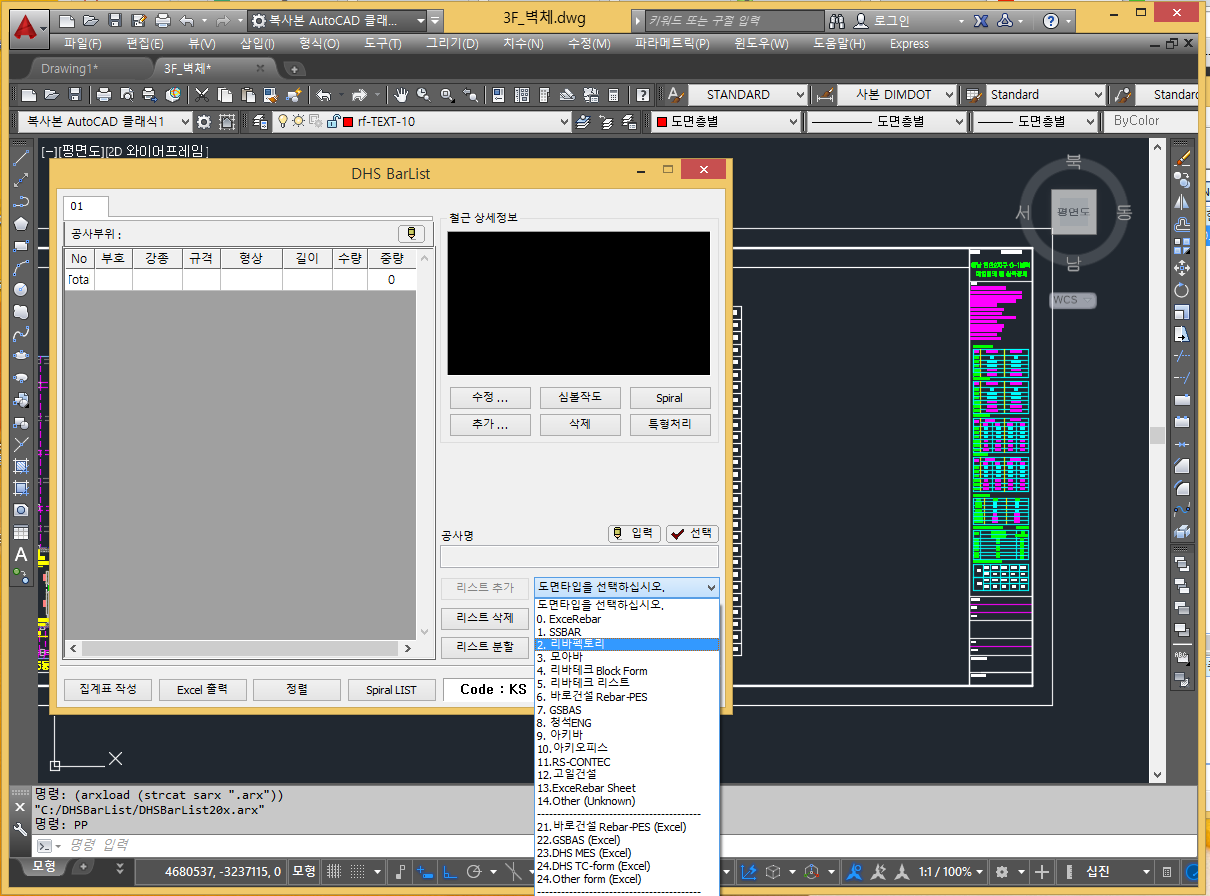Image resolution: width=1210 pixels, height=896 pixels.
Task: Select the Multiline Text 'A' tool
Action: click(x=21, y=554)
